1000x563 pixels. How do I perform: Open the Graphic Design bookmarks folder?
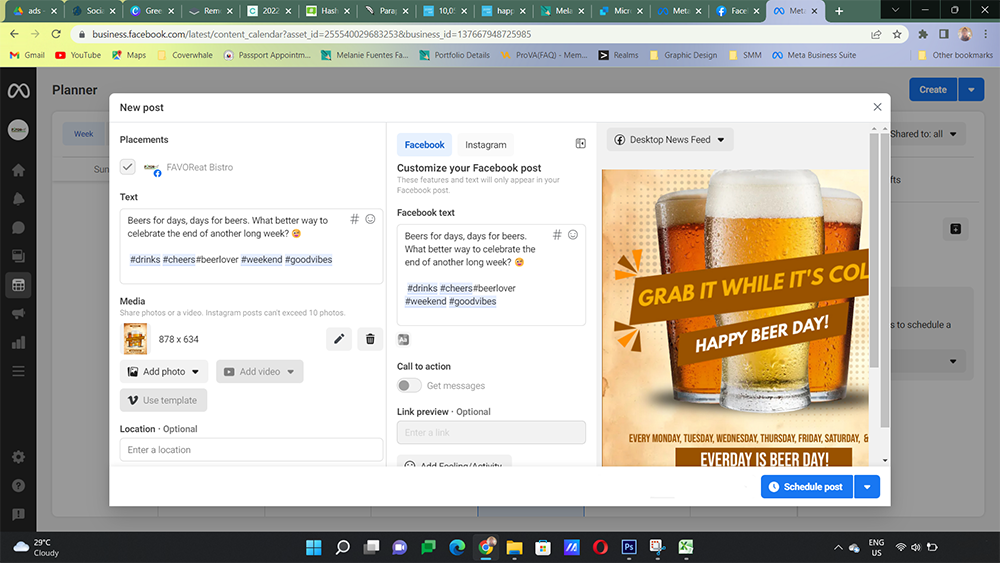(x=683, y=55)
